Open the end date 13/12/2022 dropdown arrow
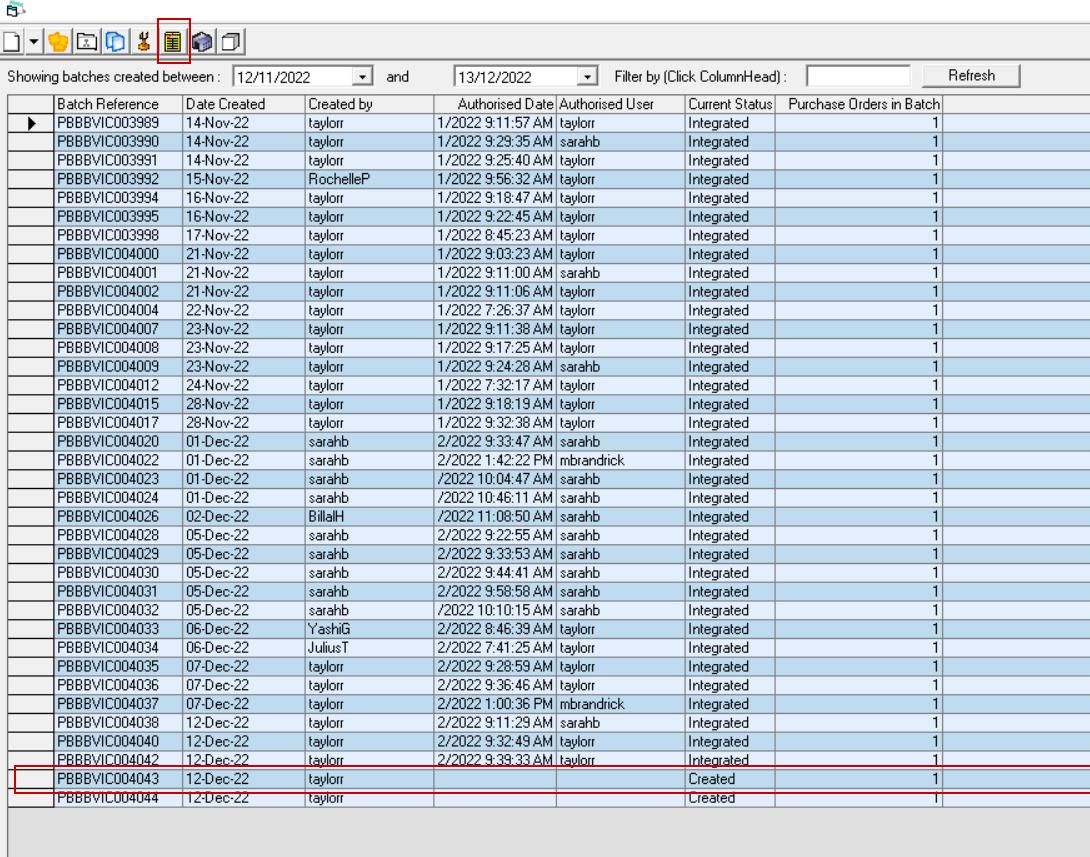Viewport: 1090px width, 857px height. pyautogui.click(x=587, y=76)
